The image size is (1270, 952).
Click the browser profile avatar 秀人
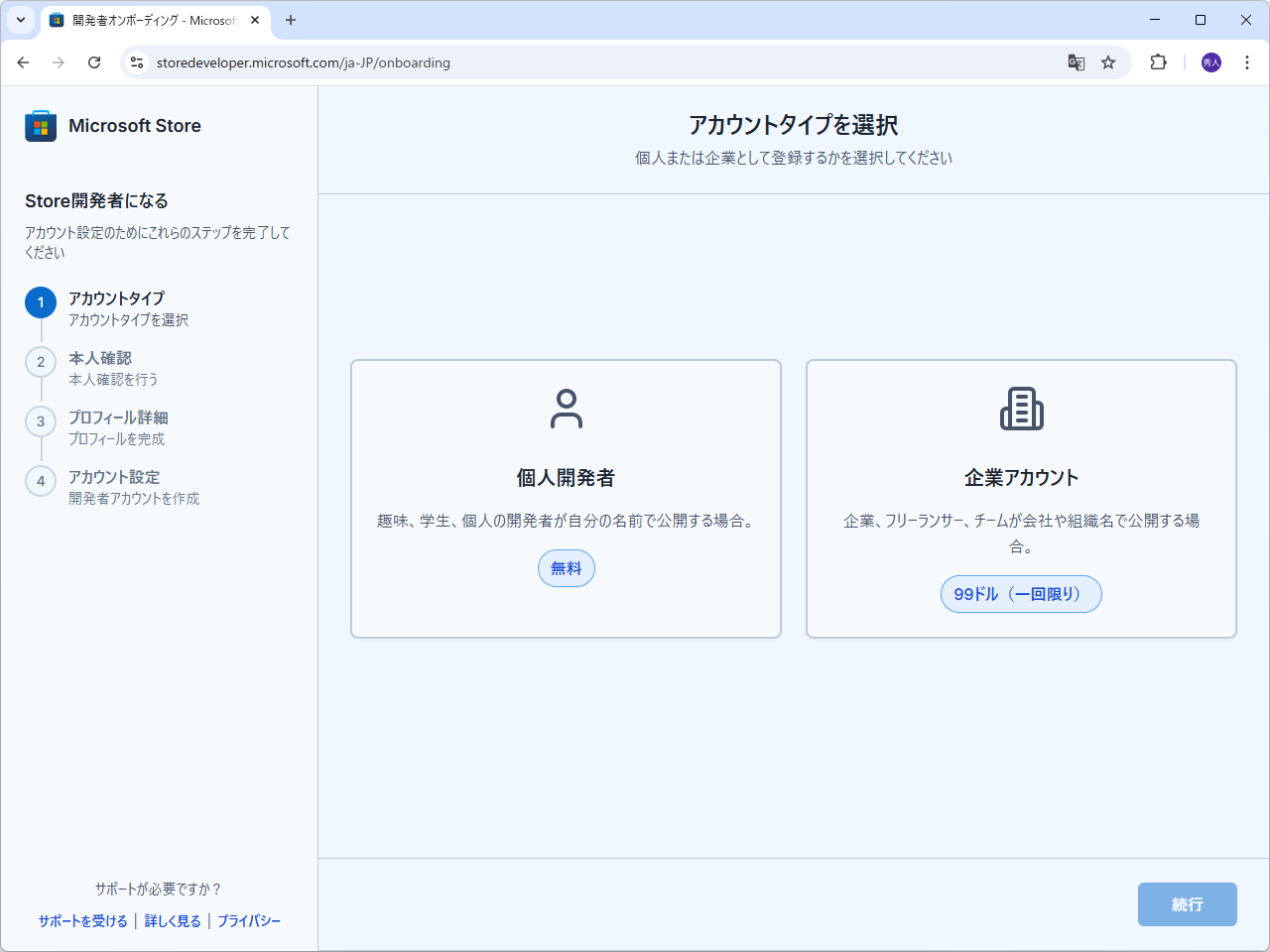[x=1210, y=62]
